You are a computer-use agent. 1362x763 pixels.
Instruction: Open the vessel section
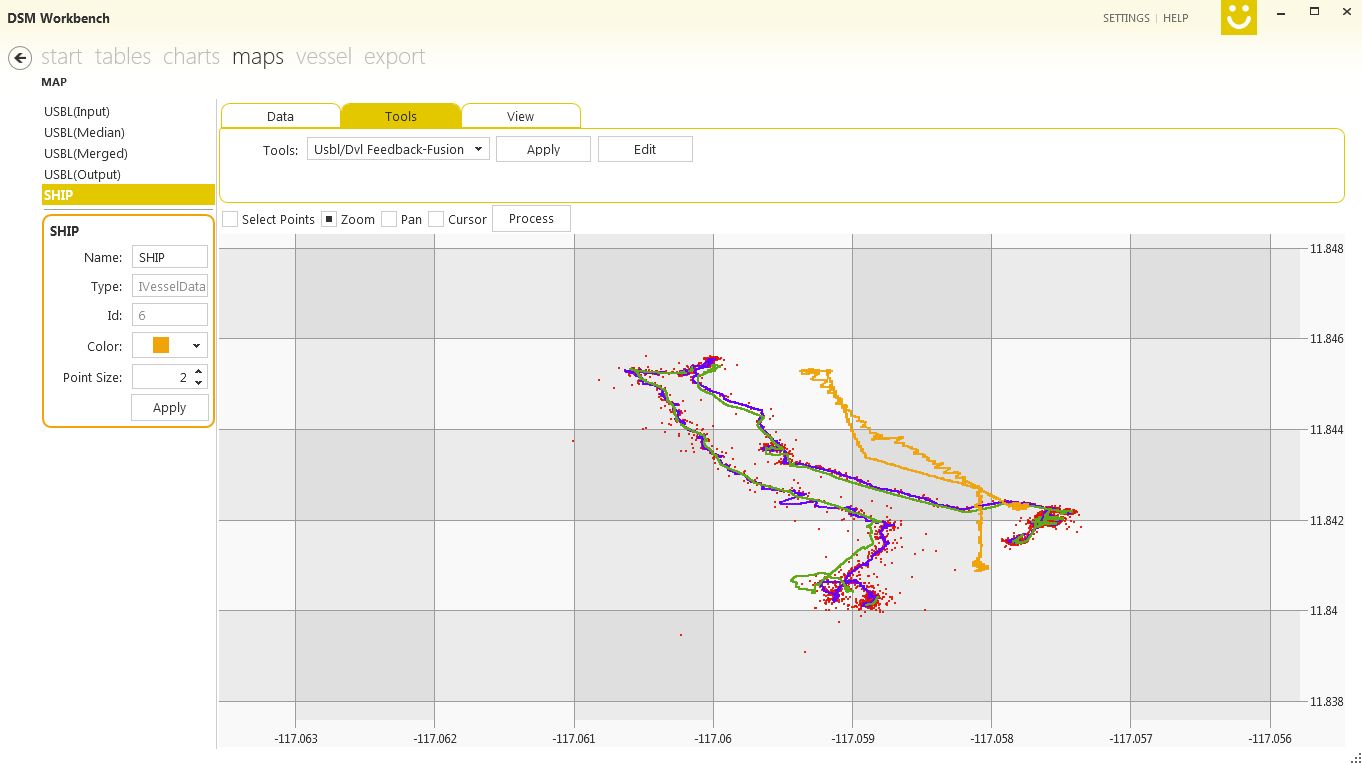[x=323, y=57]
